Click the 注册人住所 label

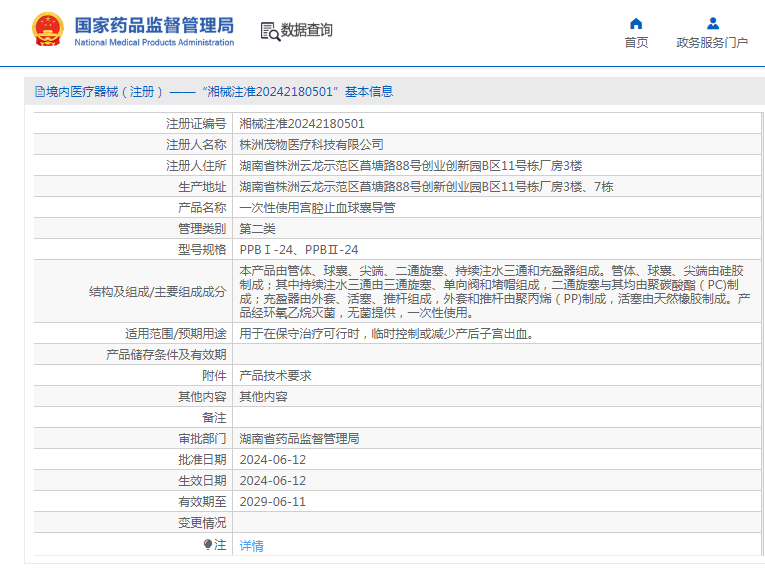coord(196,166)
